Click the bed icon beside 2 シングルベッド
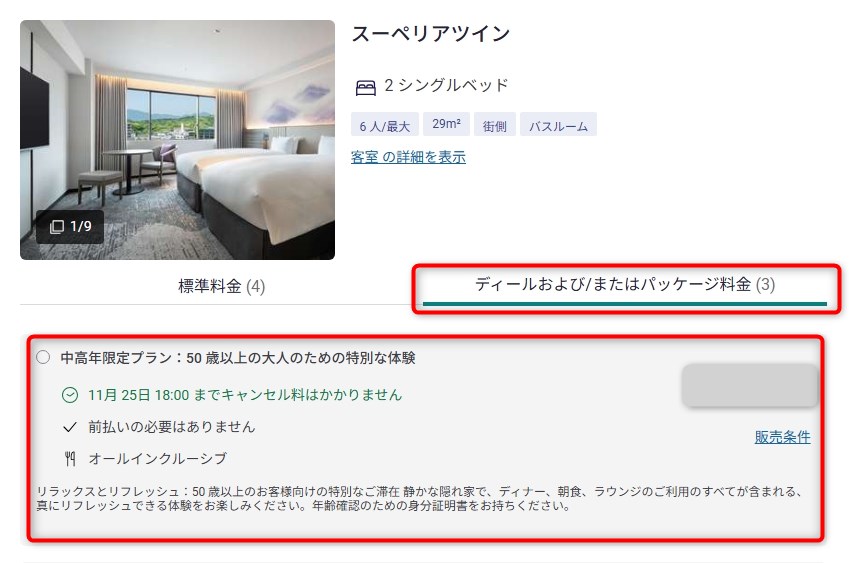Viewport: 849px width, 563px height. [365, 87]
